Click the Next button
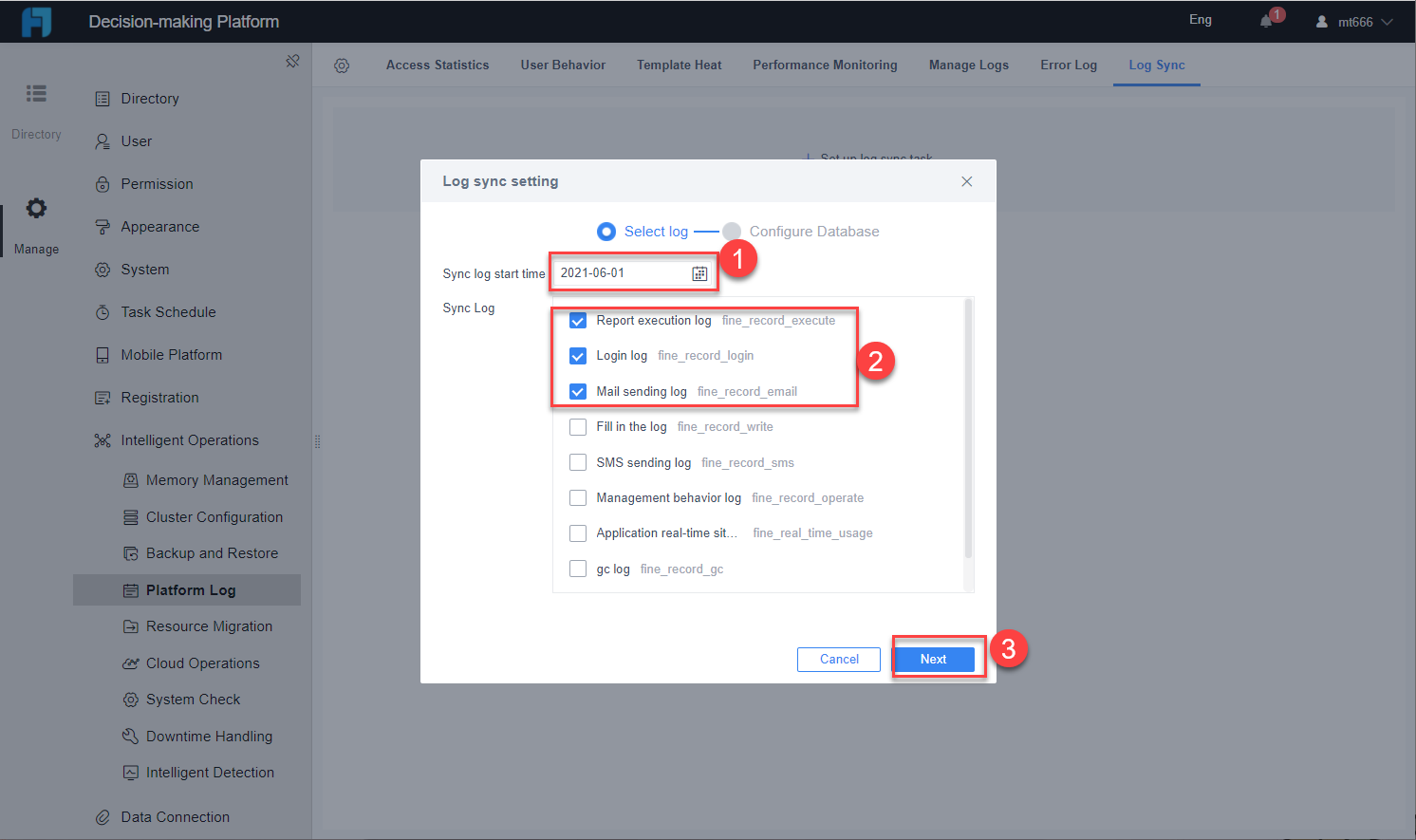This screenshot has height=840, width=1416. pos(934,660)
